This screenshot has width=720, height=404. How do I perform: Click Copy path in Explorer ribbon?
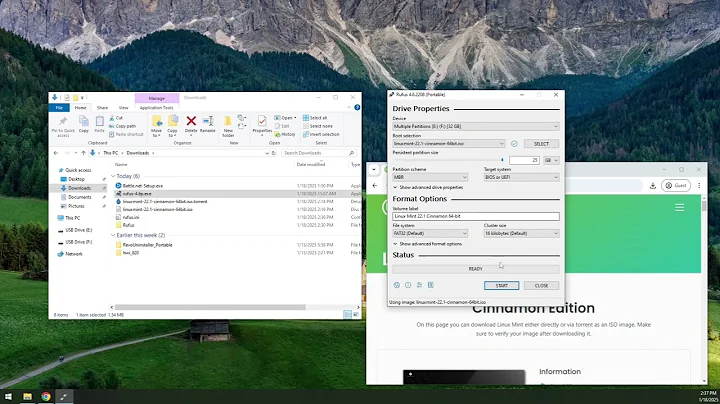tap(123, 126)
